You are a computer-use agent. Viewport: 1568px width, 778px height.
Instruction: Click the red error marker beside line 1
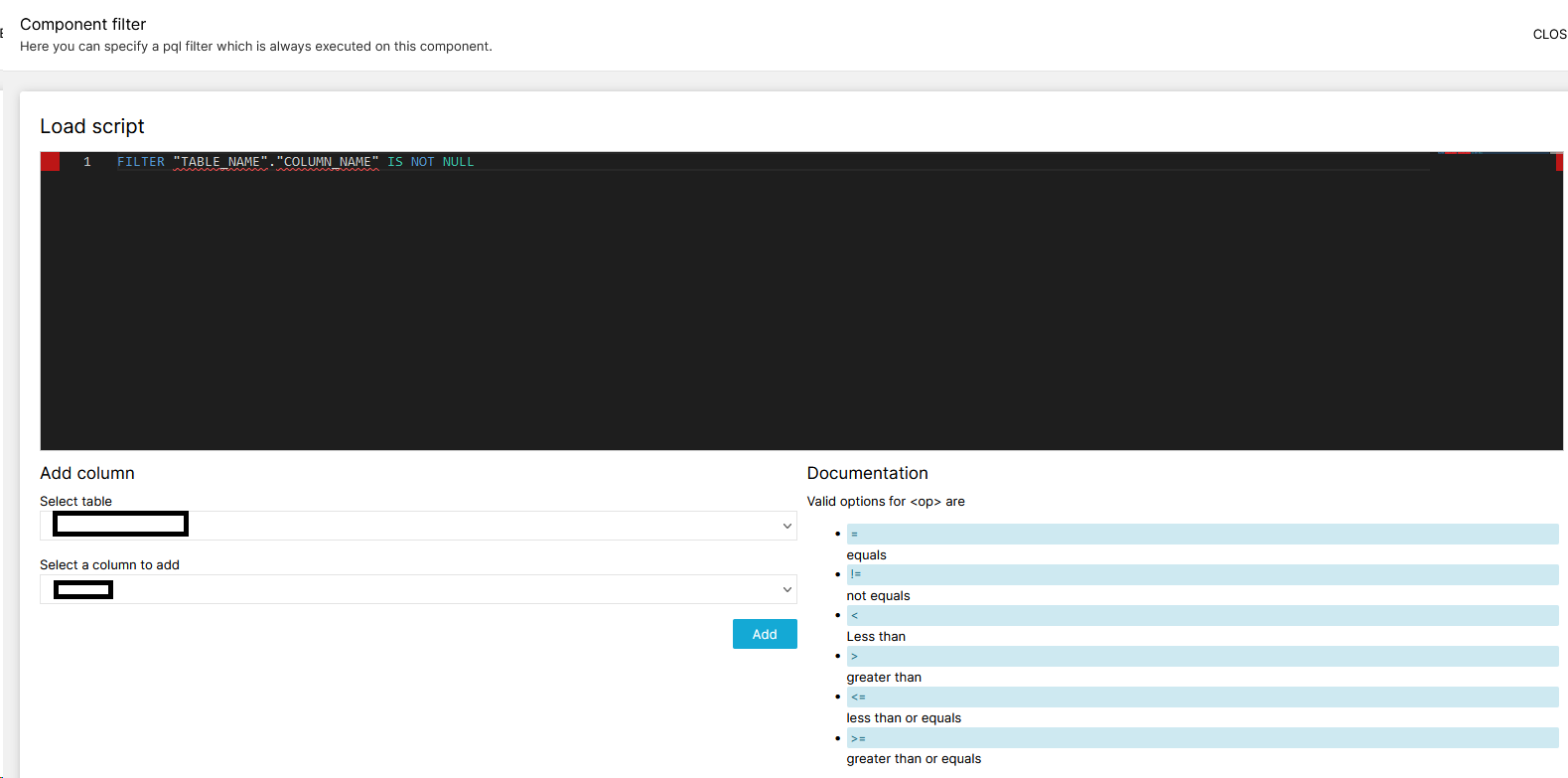[x=50, y=162]
